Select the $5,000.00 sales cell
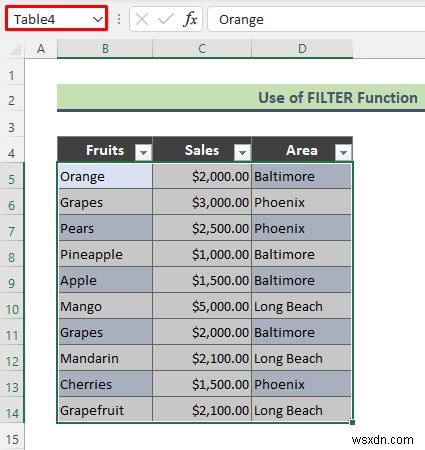The width and height of the screenshot is (425, 450). [x=202, y=306]
